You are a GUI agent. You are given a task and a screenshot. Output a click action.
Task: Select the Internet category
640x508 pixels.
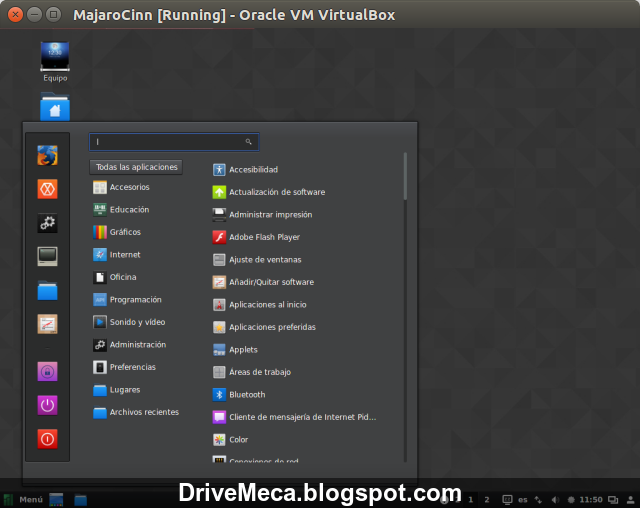click(x=116, y=255)
